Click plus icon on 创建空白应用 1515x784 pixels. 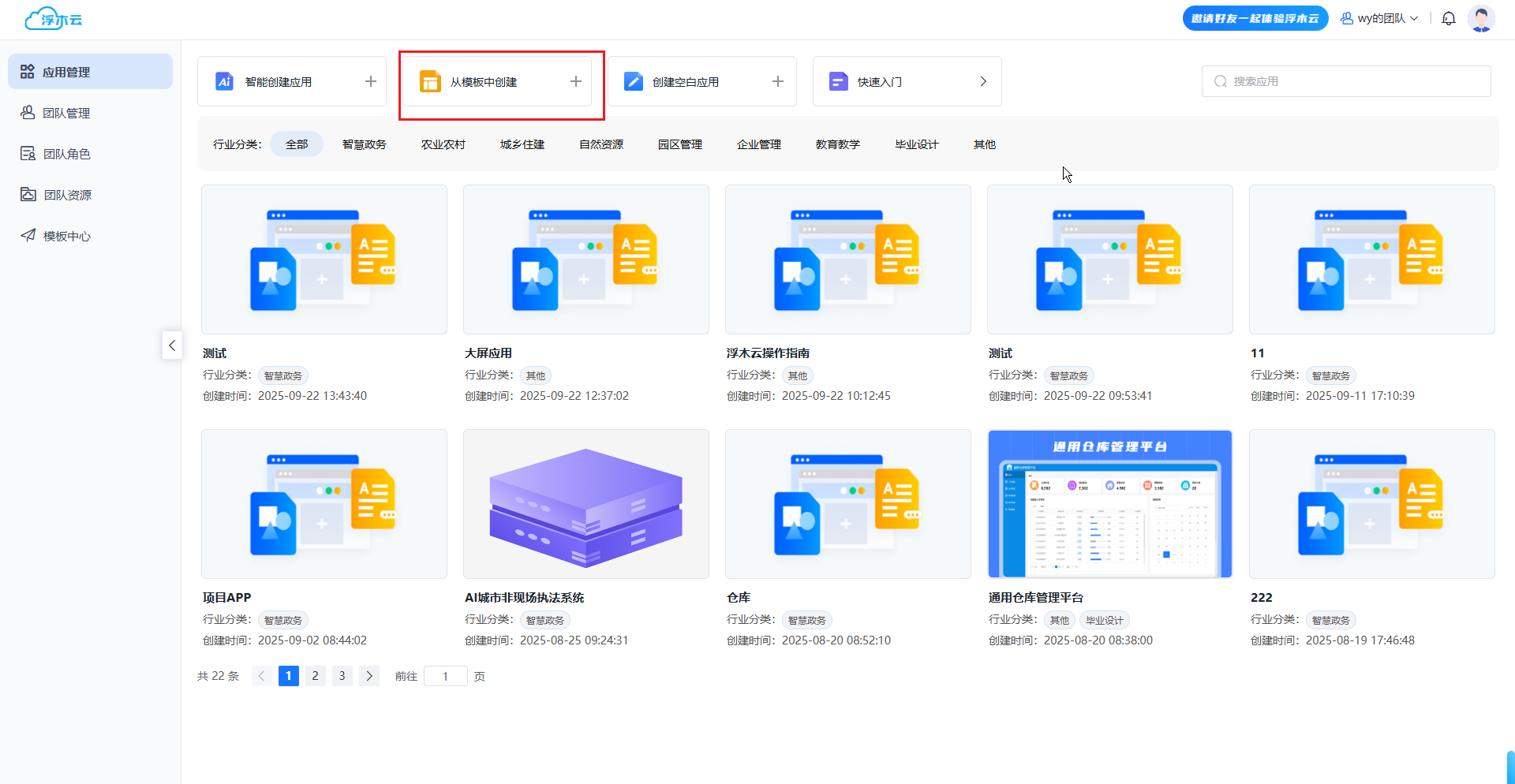click(x=778, y=81)
